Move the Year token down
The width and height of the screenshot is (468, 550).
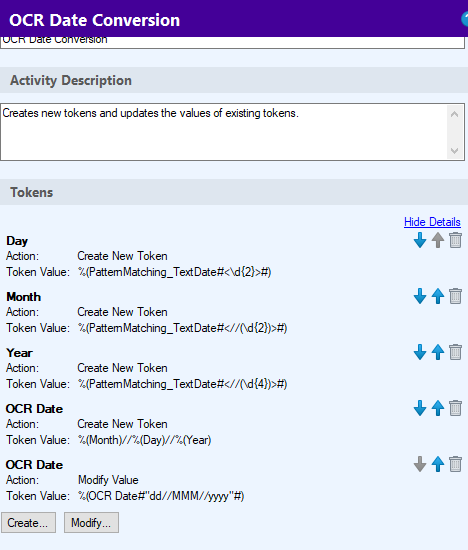coord(420,352)
